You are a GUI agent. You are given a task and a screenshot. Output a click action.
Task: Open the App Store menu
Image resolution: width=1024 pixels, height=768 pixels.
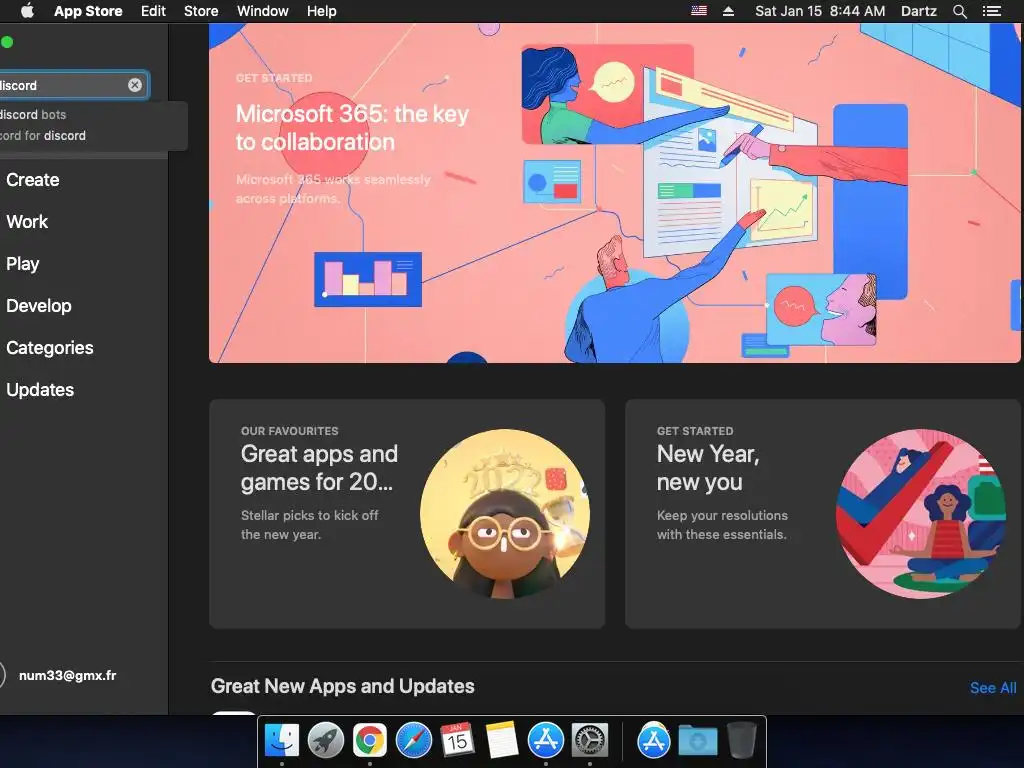tap(88, 11)
